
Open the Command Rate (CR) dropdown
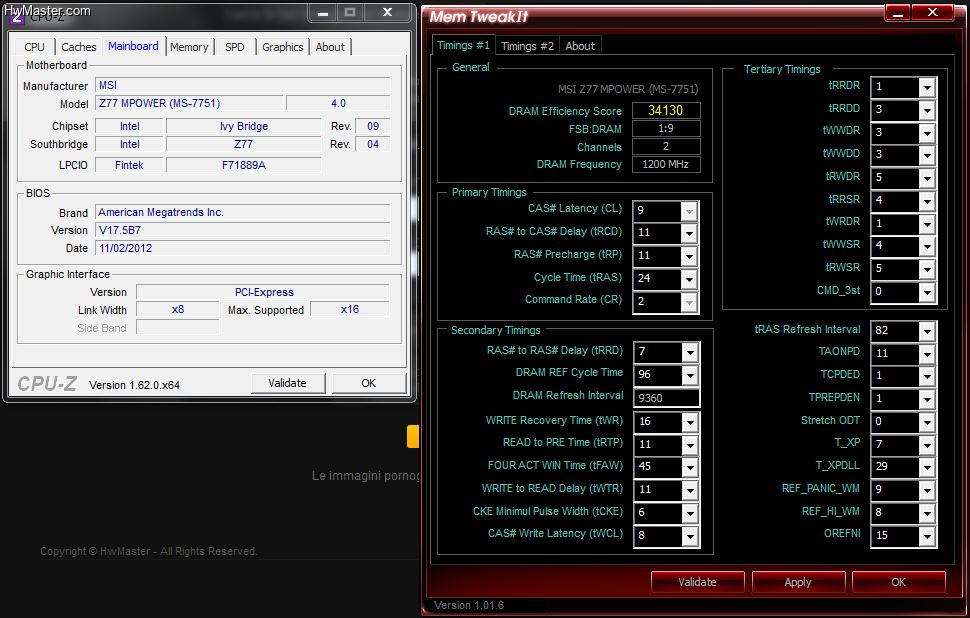click(689, 302)
